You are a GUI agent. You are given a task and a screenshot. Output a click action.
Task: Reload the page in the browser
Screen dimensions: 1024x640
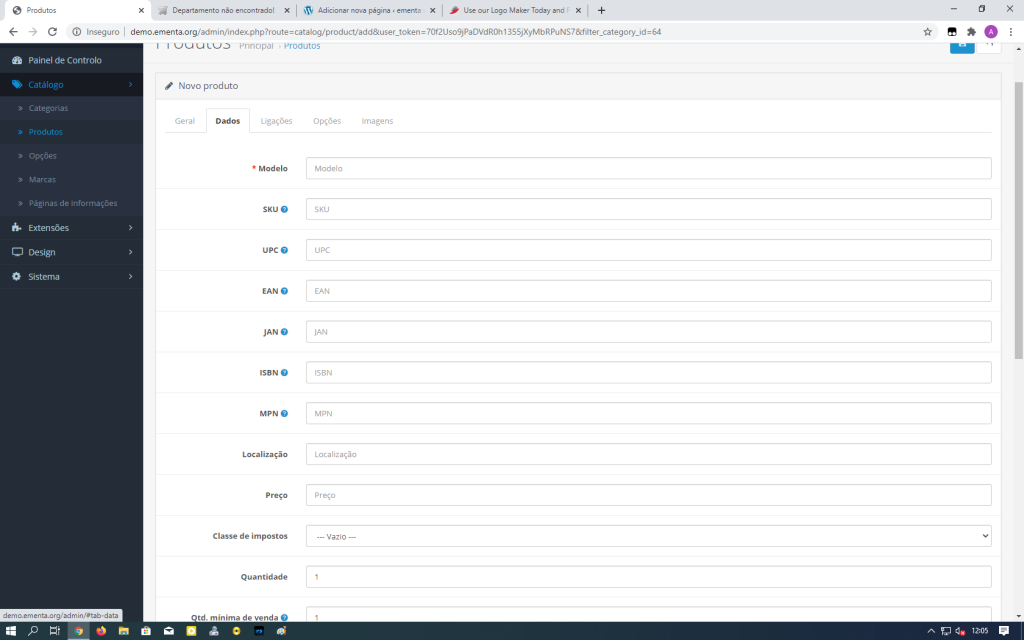click(52, 31)
